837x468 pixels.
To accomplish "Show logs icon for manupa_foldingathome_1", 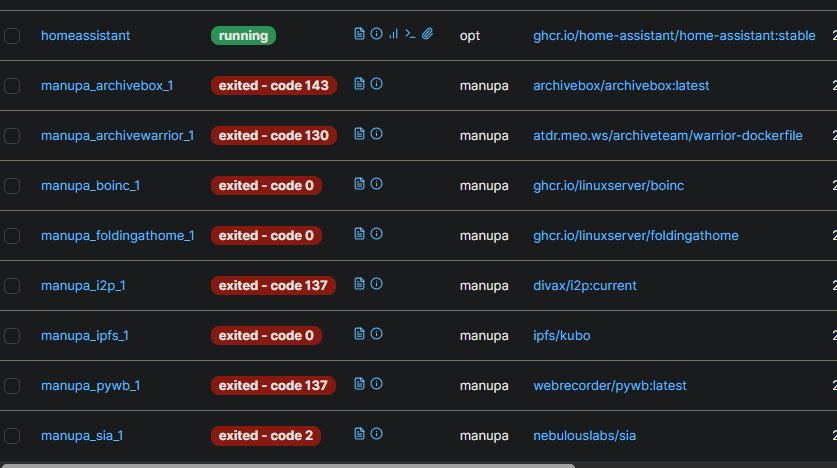I will coord(359,234).
